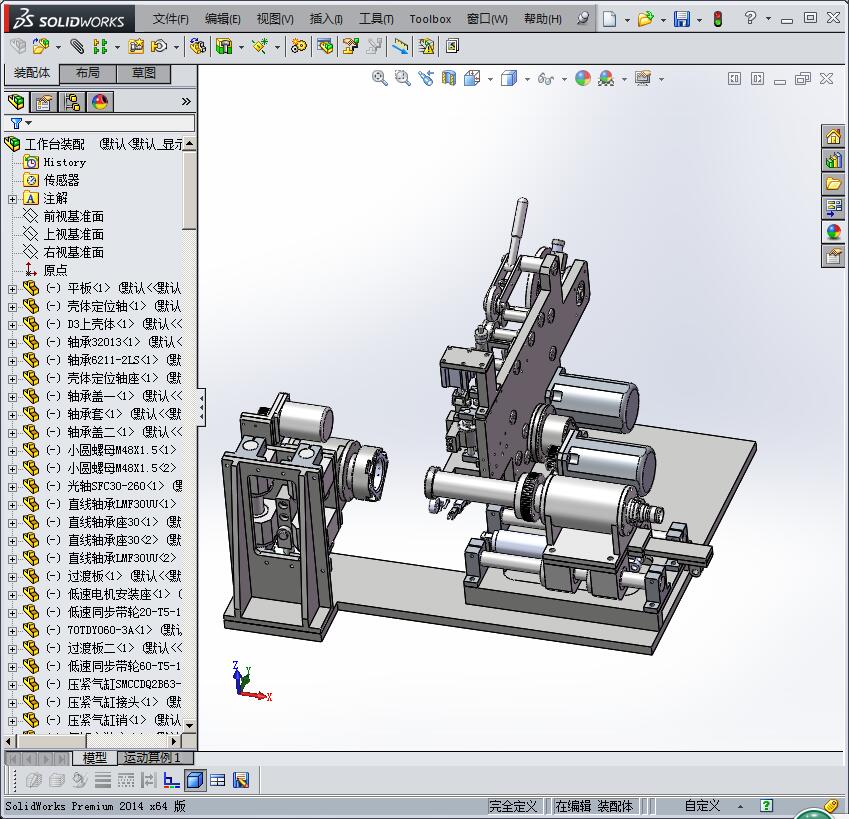Viewport: 849px width, 819px height.
Task: Open the 文件(F) menu
Action: [171, 19]
